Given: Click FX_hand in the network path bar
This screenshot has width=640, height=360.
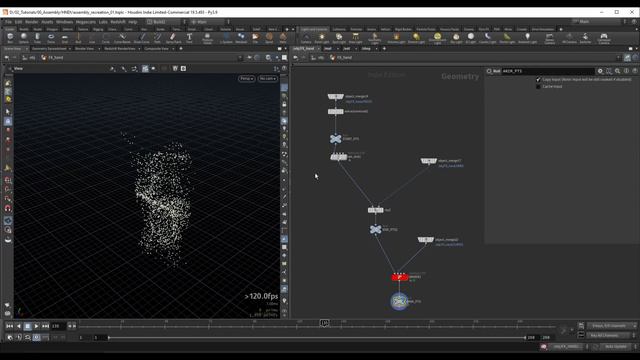Looking at the screenshot, I should pyautogui.click(x=344, y=58).
